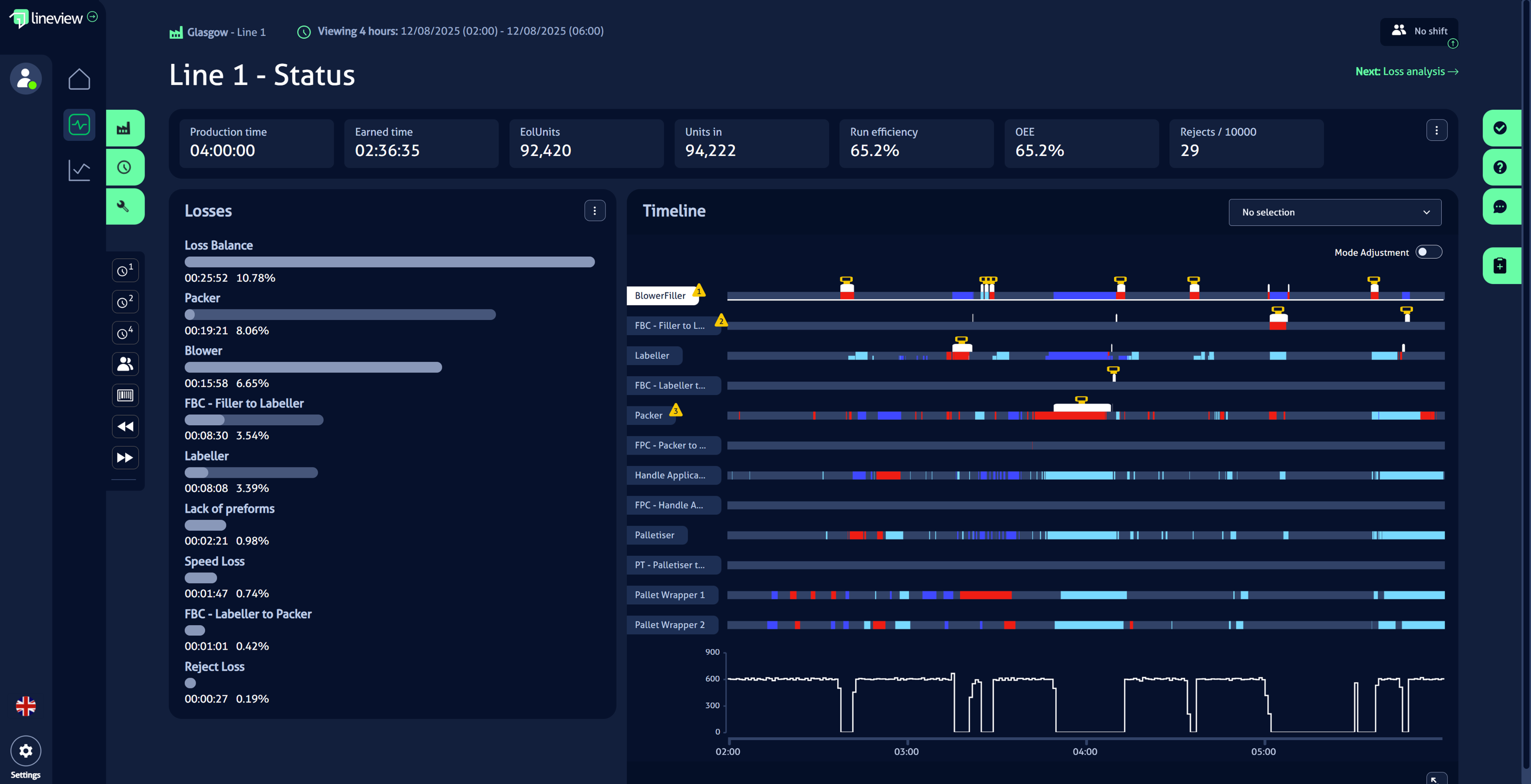Open the help question mark button
This screenshot has height=784, width=1531.
pos(1500,167)
